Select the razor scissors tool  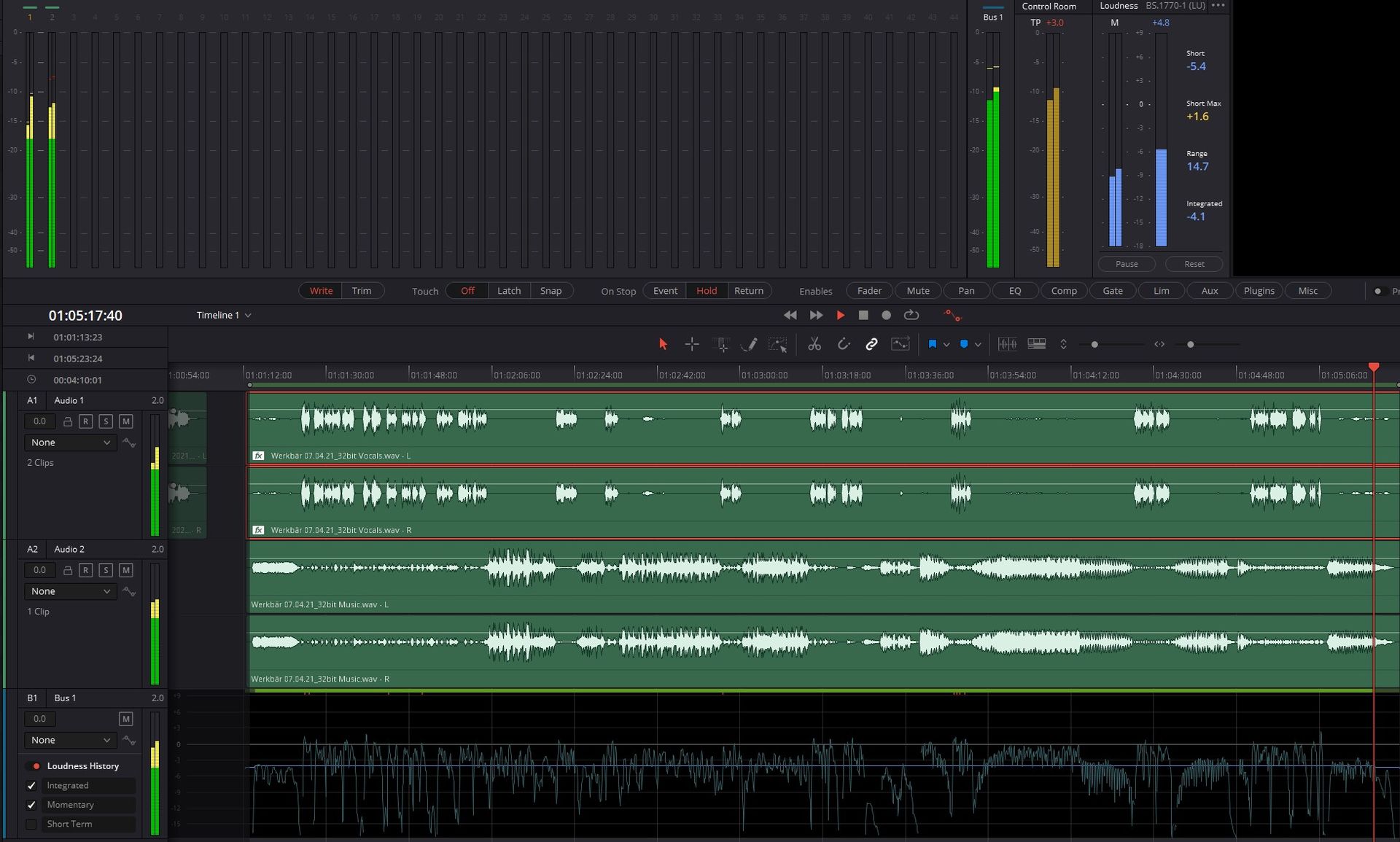coord(814,344)
